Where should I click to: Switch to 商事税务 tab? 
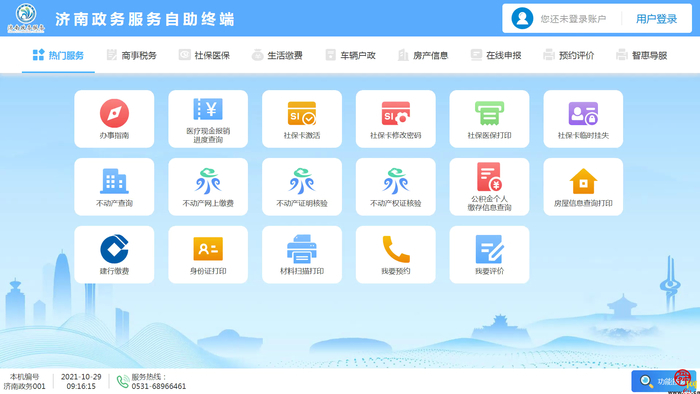(132, 55)
